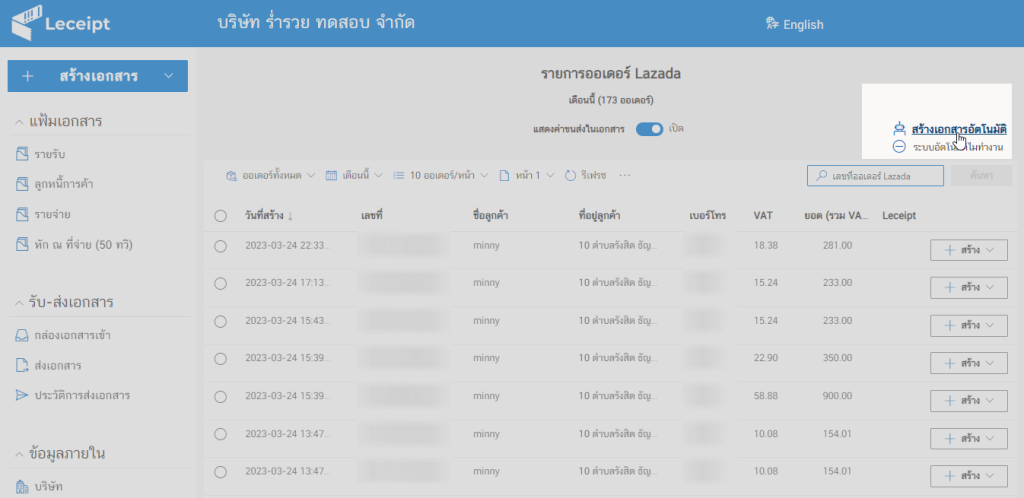Open the three-dots more options menu
1024x498 pixels.
coord(625,176)
